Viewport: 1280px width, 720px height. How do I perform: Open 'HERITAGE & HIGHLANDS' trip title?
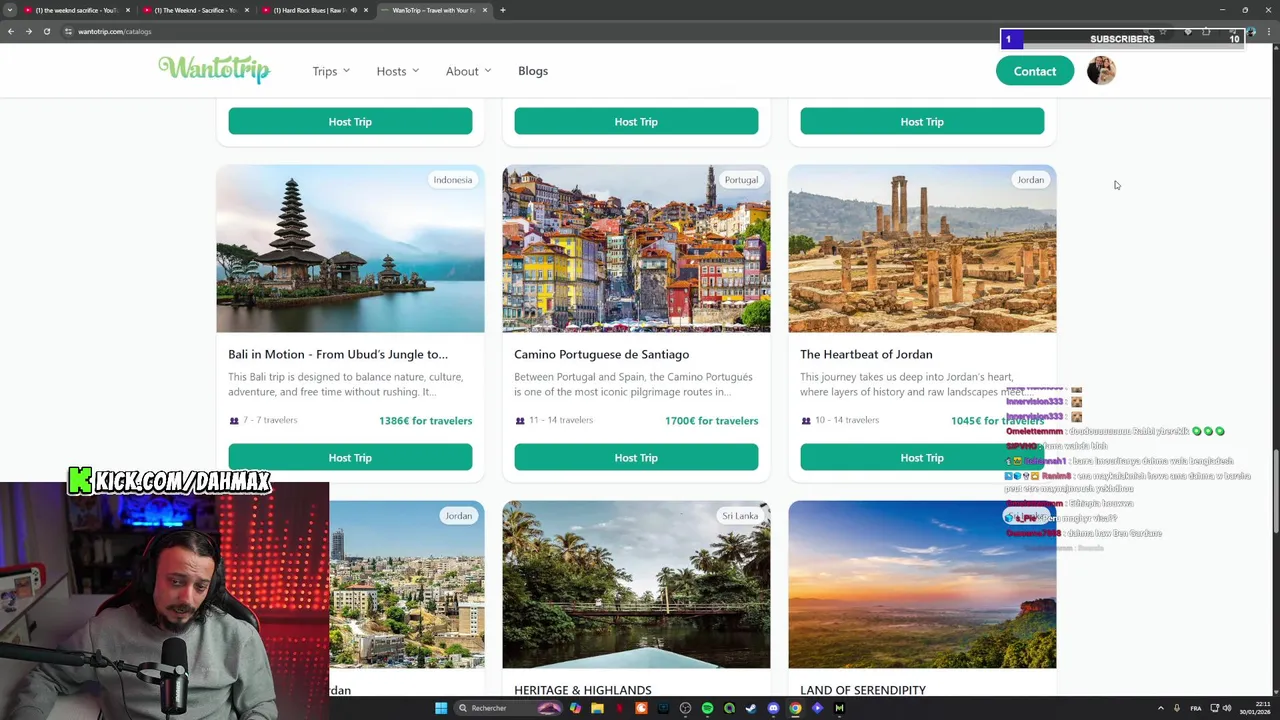(582, 690)
